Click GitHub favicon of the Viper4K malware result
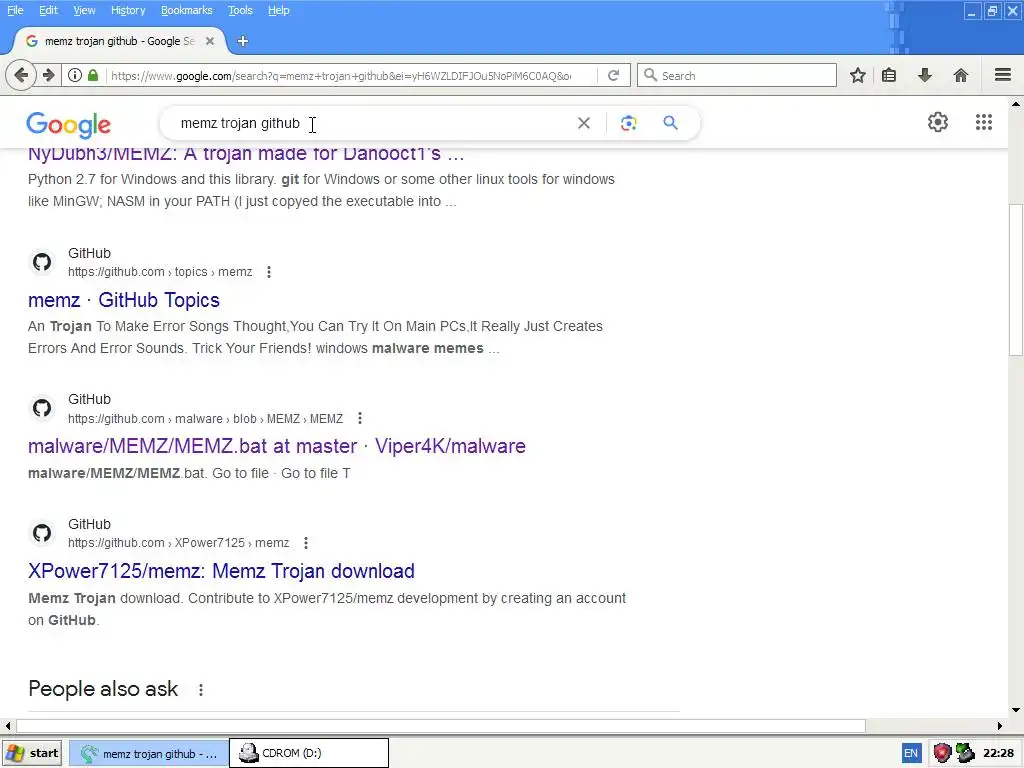 click(x=42, y=408)
